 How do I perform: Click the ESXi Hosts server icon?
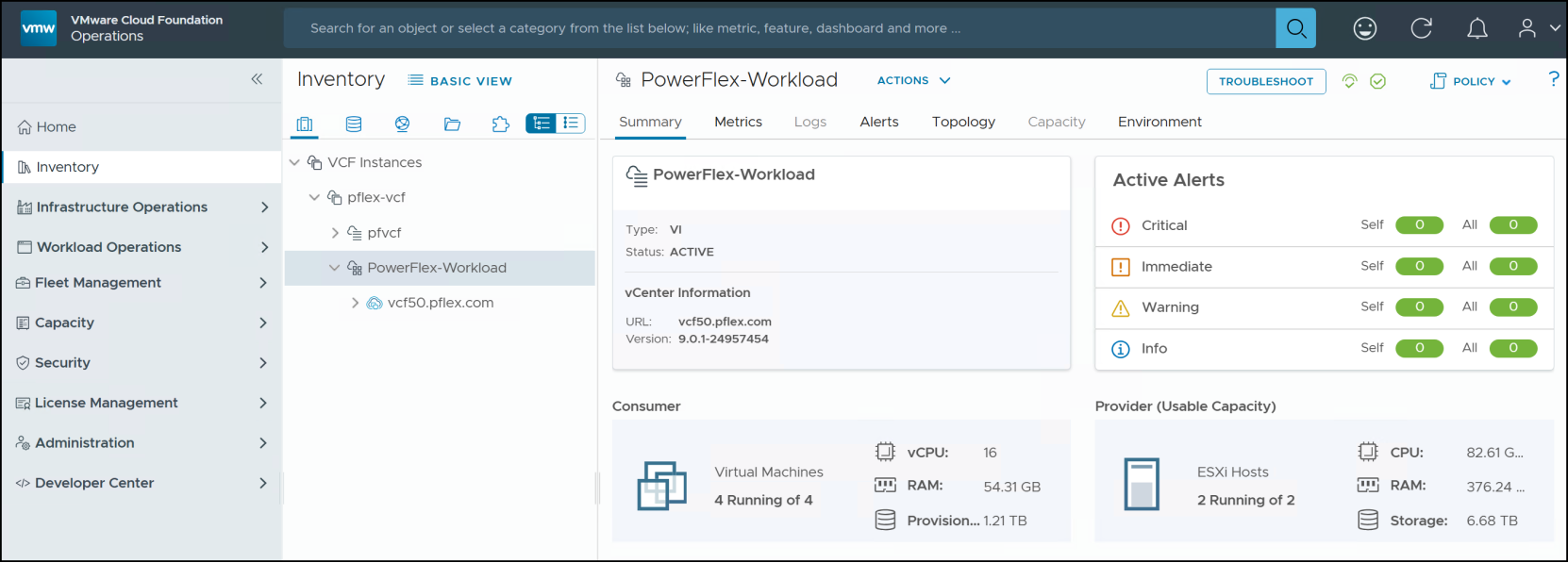click(x=1142, y=484)
